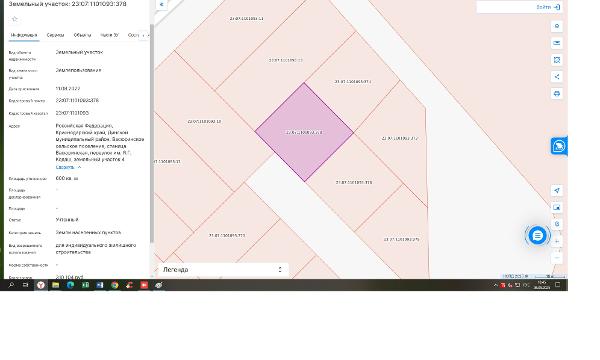Select the highlighted purple land parcel

pos(304,132)
